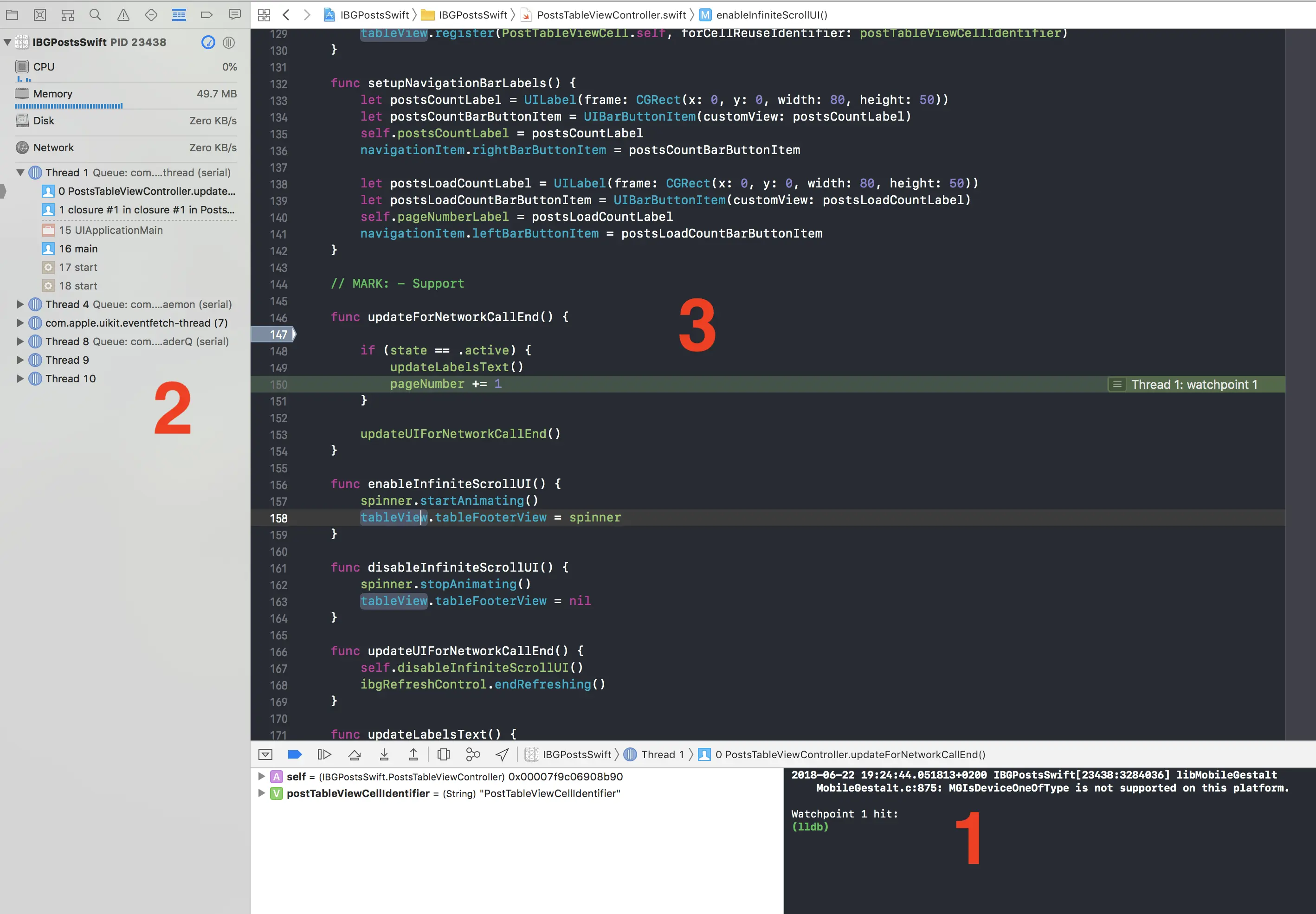Toggle the debug gauges view button
1316x914 pixels.
(x=208, y=42)
